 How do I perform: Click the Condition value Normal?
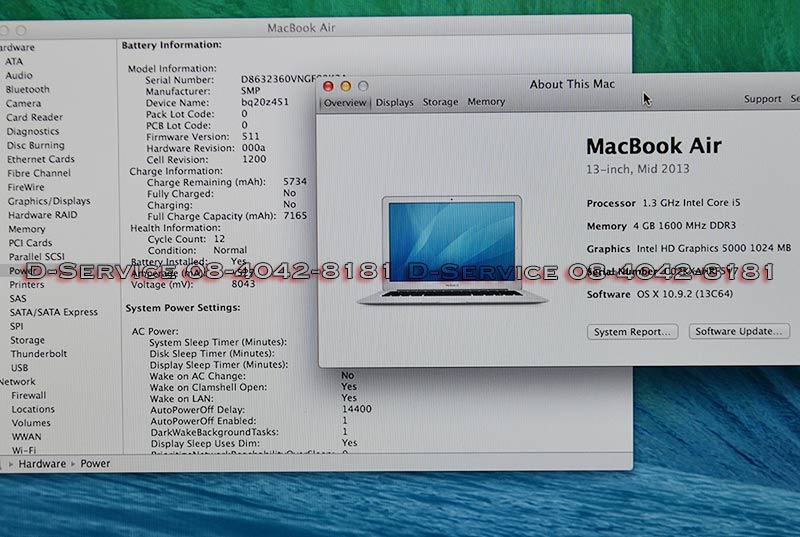(230, 250)
